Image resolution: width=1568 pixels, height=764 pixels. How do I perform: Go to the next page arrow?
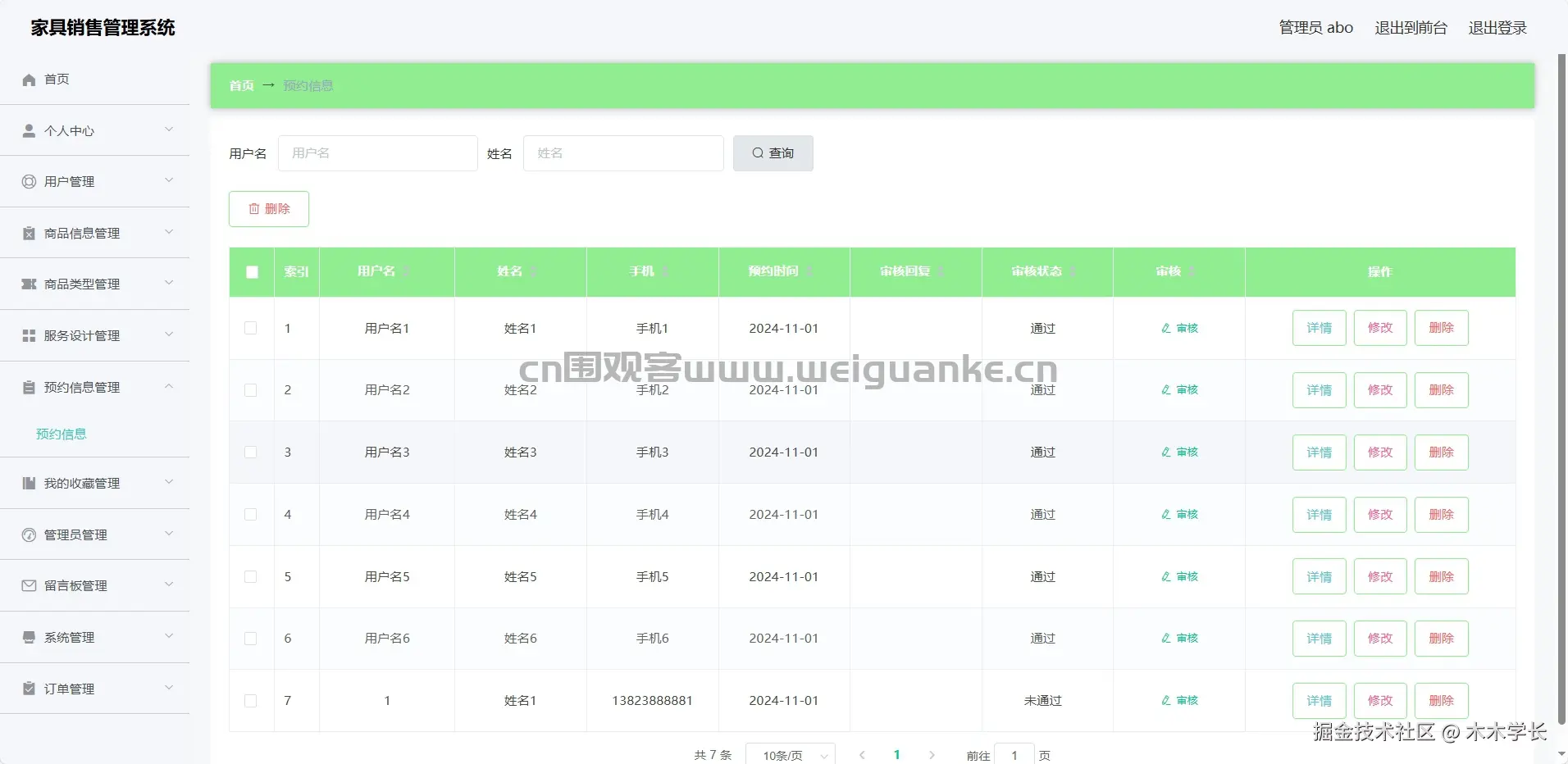click(x=932, y=755)
